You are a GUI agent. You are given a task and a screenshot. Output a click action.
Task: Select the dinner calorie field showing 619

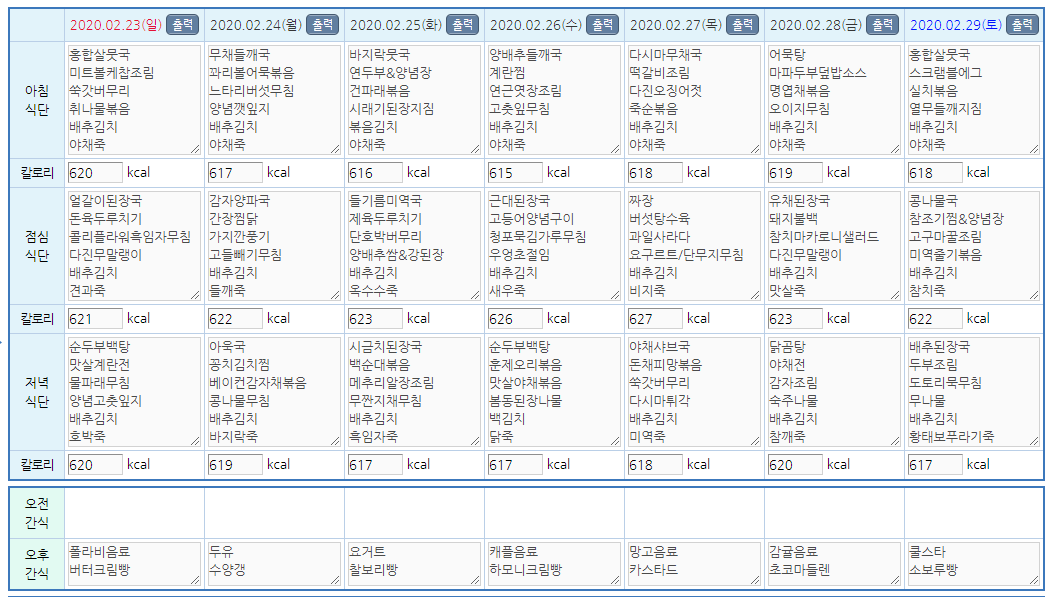[235, 465]
